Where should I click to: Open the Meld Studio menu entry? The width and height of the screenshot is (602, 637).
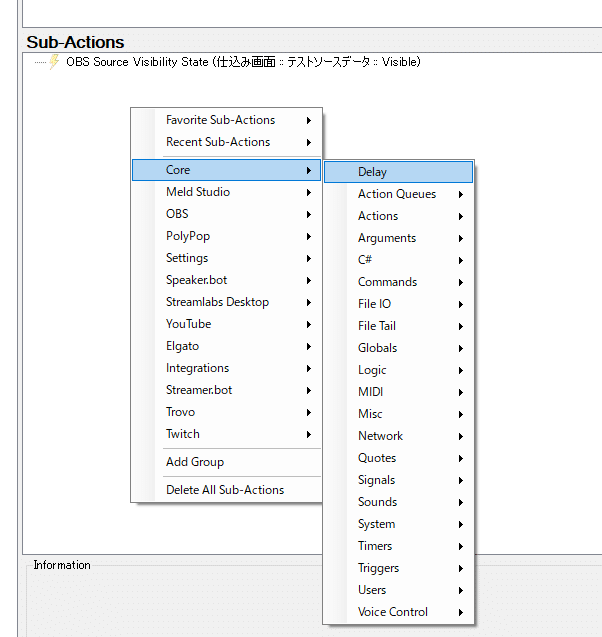pos(226,192)
